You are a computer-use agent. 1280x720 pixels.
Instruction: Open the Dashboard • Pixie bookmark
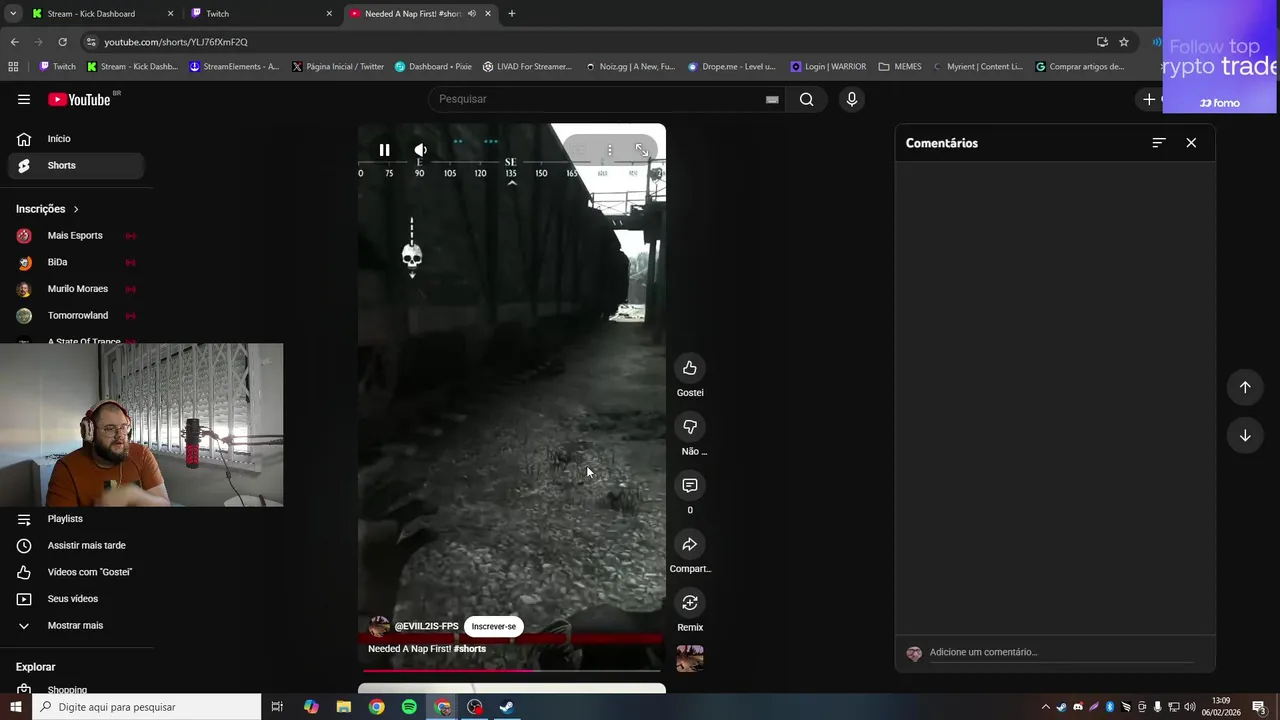pyautogui.click(x=433, y=67)
